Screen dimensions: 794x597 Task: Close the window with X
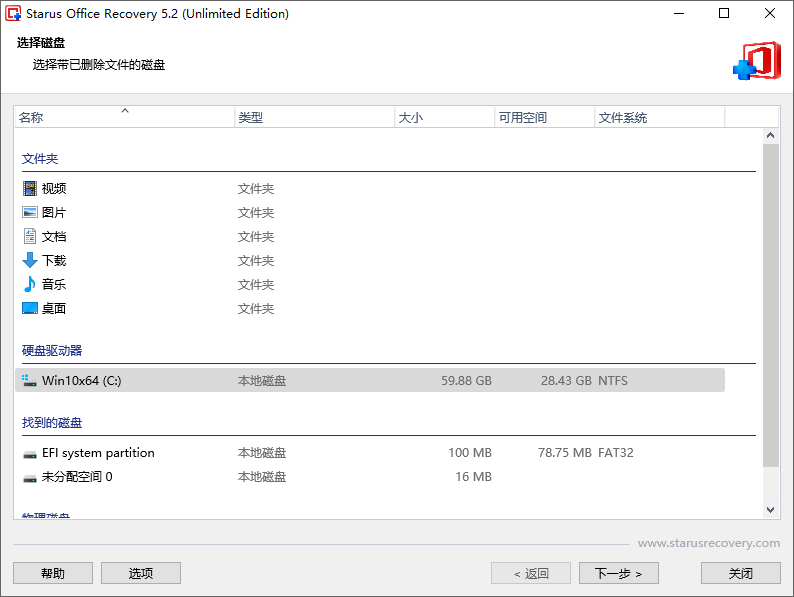click(770, 14)
